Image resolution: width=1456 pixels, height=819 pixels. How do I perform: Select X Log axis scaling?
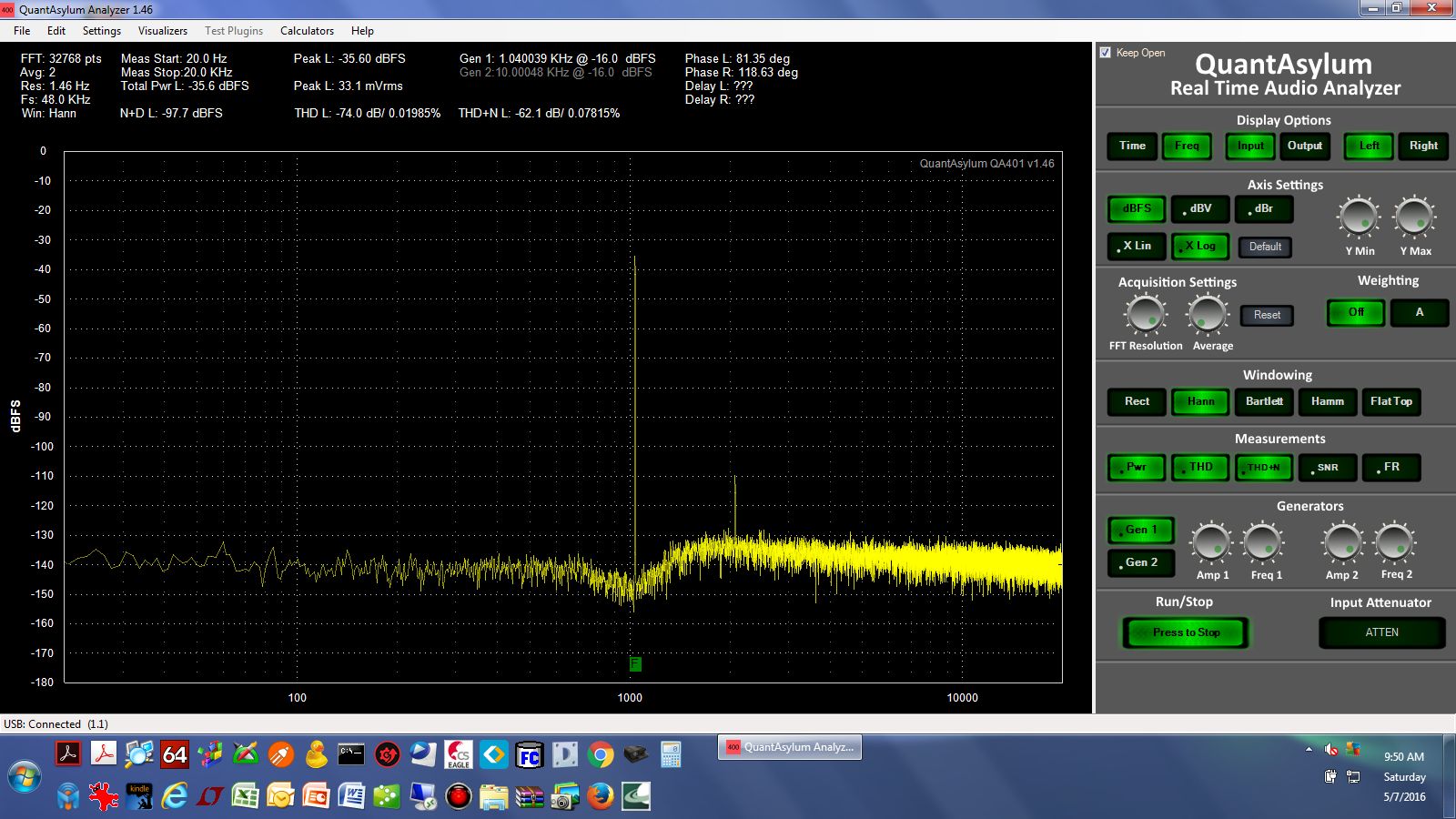tap(1200, 247)
